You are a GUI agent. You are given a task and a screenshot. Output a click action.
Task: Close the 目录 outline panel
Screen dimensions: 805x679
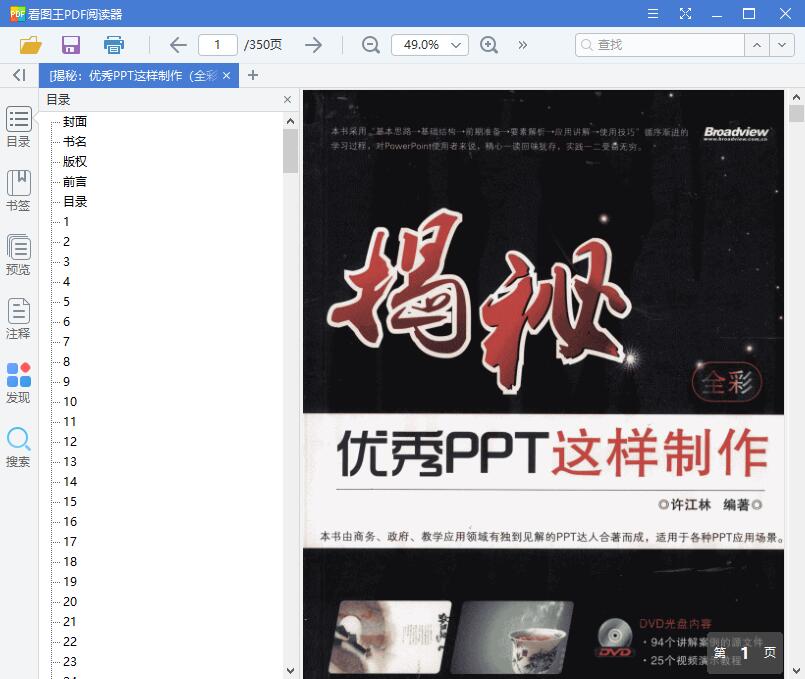[288, 100]
